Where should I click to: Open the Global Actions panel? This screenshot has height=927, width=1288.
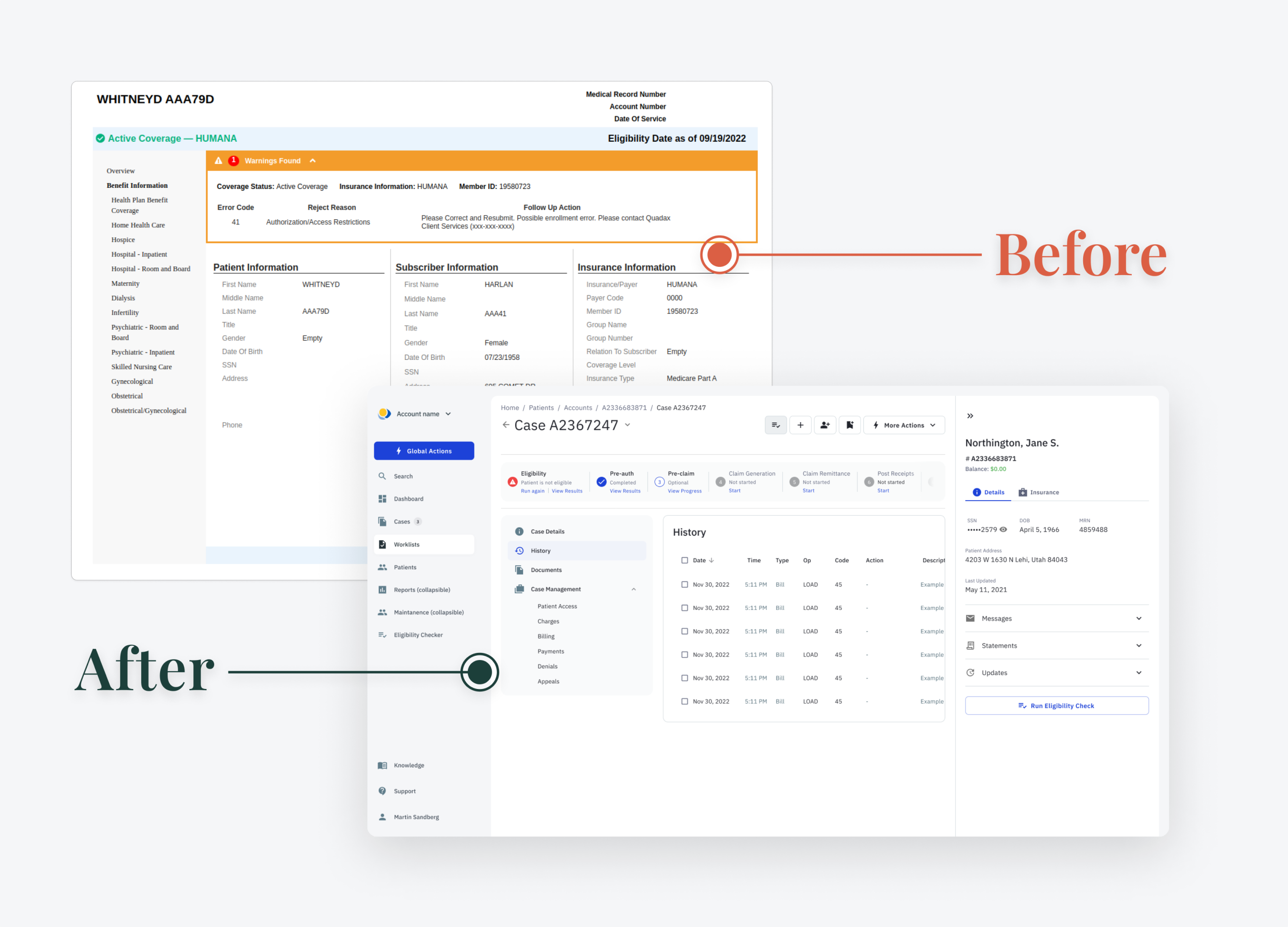pyautogui.click(x=424, y=450)
